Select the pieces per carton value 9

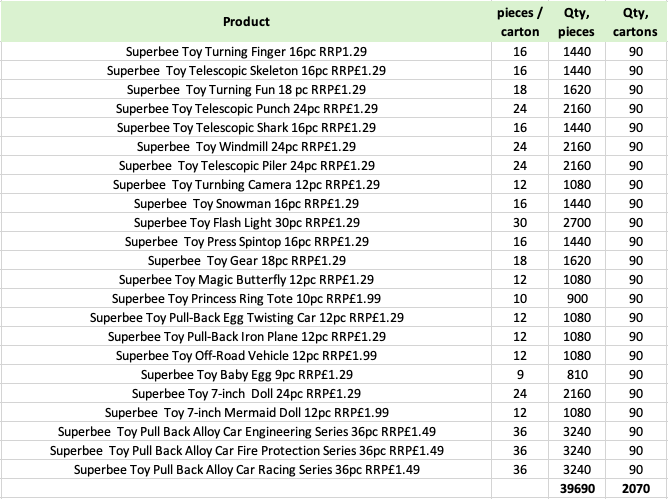pyautogui.click(x=520, y=375)
